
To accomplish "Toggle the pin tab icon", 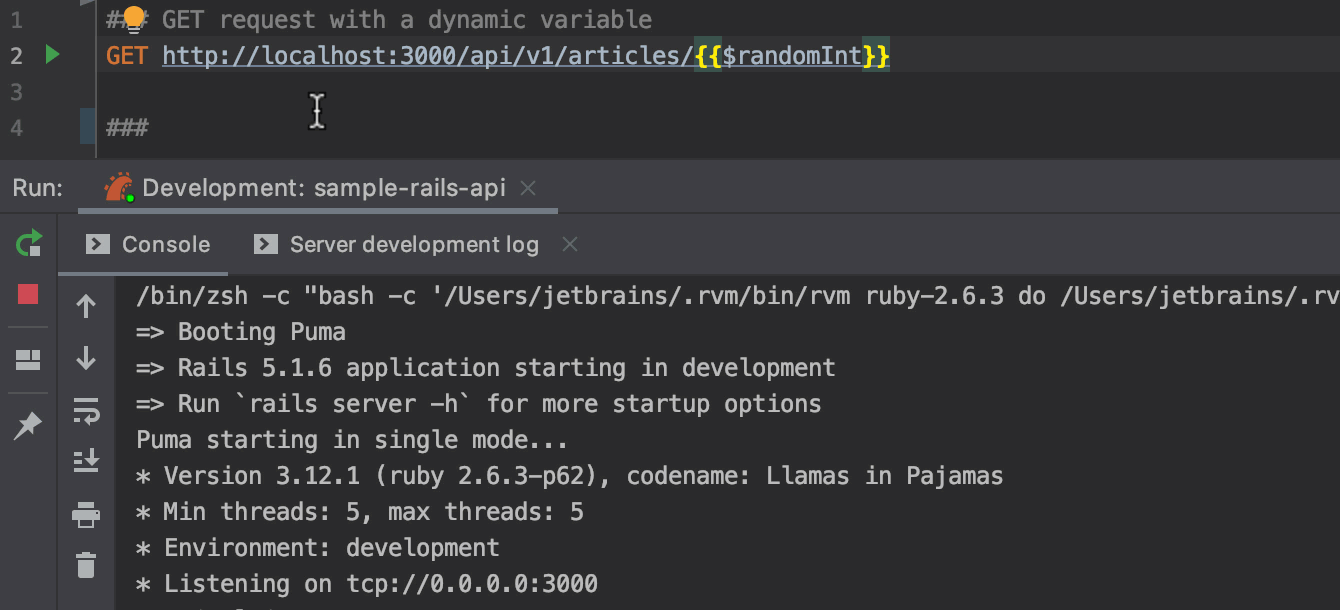I will tap(28, 426).
